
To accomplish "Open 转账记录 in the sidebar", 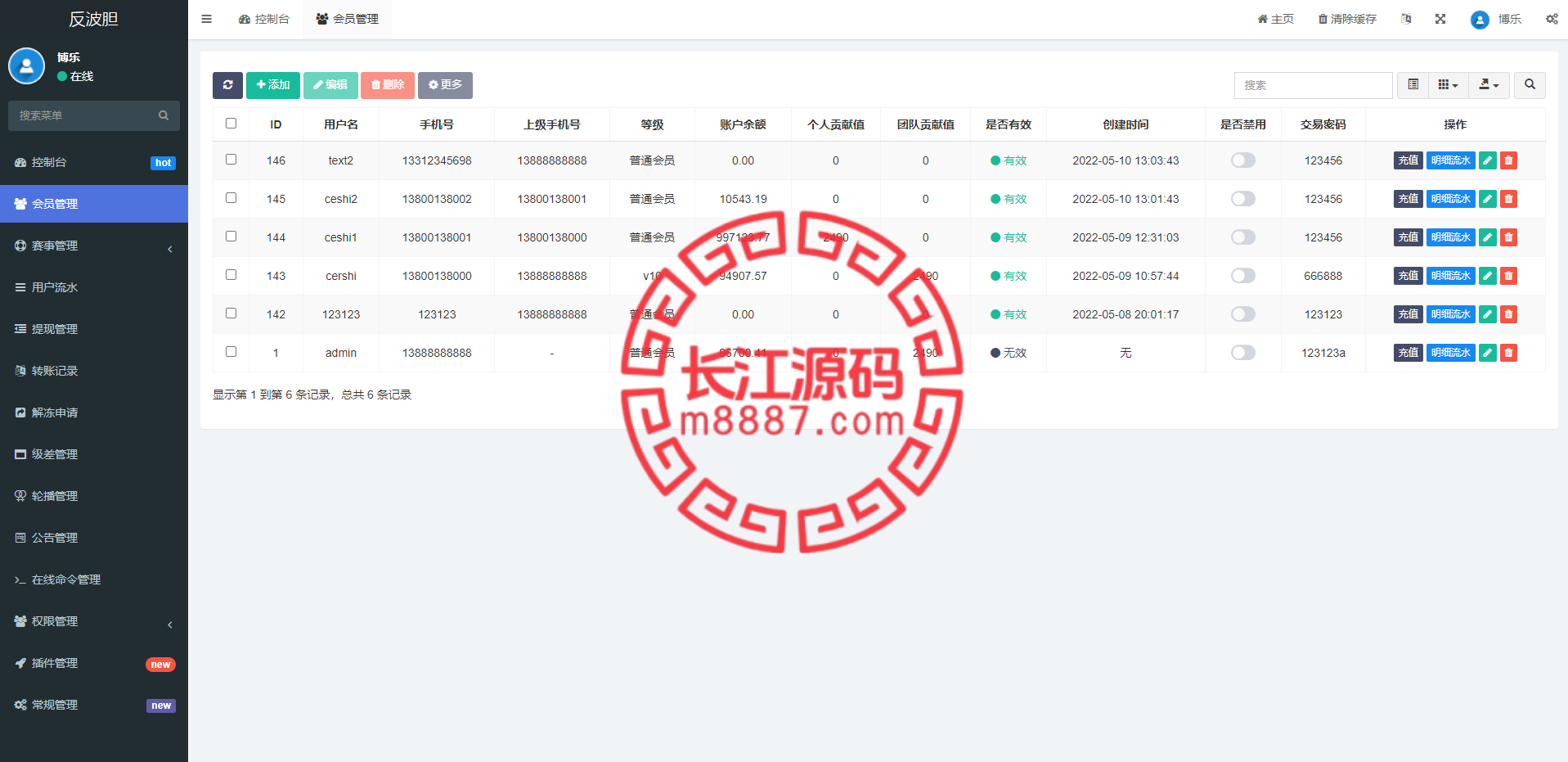I will tap(94, 371).
